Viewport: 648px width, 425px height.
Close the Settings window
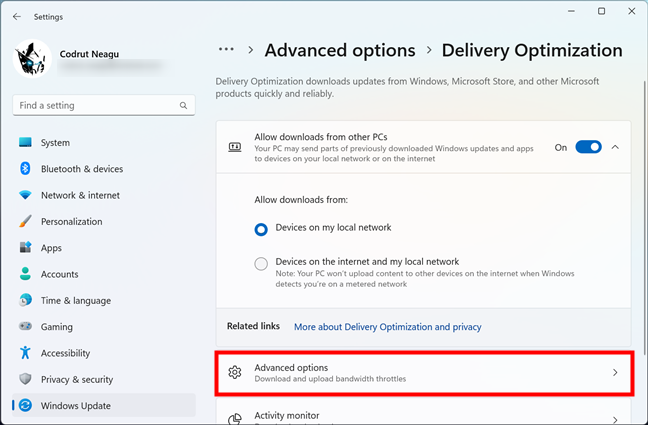(x=631, y=11)
